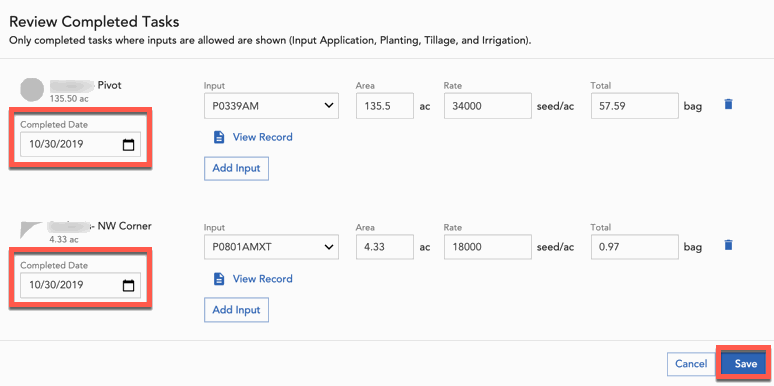Open View Record link for the Pivot task
774x386 pixels.
click(x=263, y=137)
